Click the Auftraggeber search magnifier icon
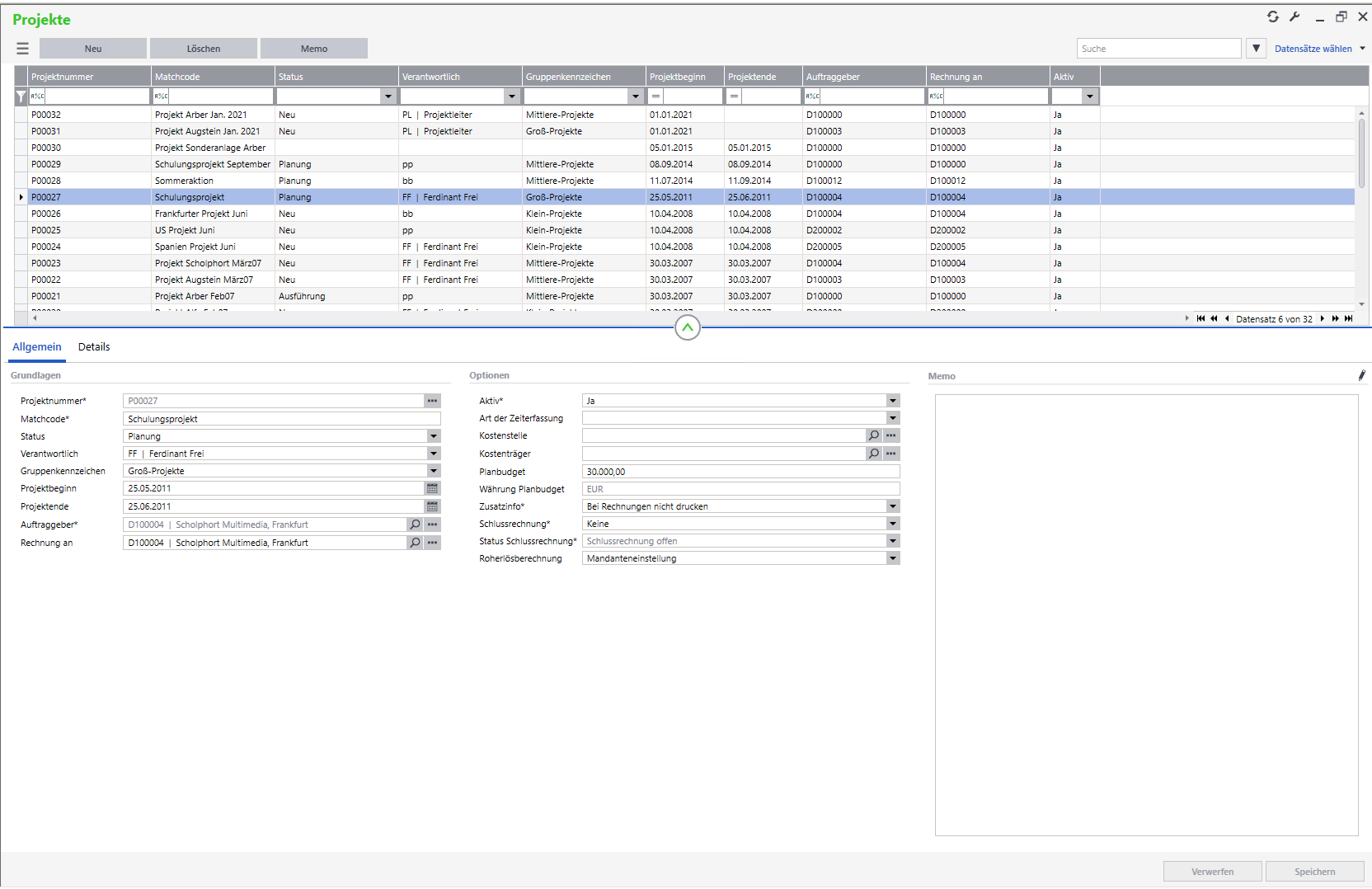This screenshot has height=889, width=1372. pyautogui.click(x=415, y=524)
